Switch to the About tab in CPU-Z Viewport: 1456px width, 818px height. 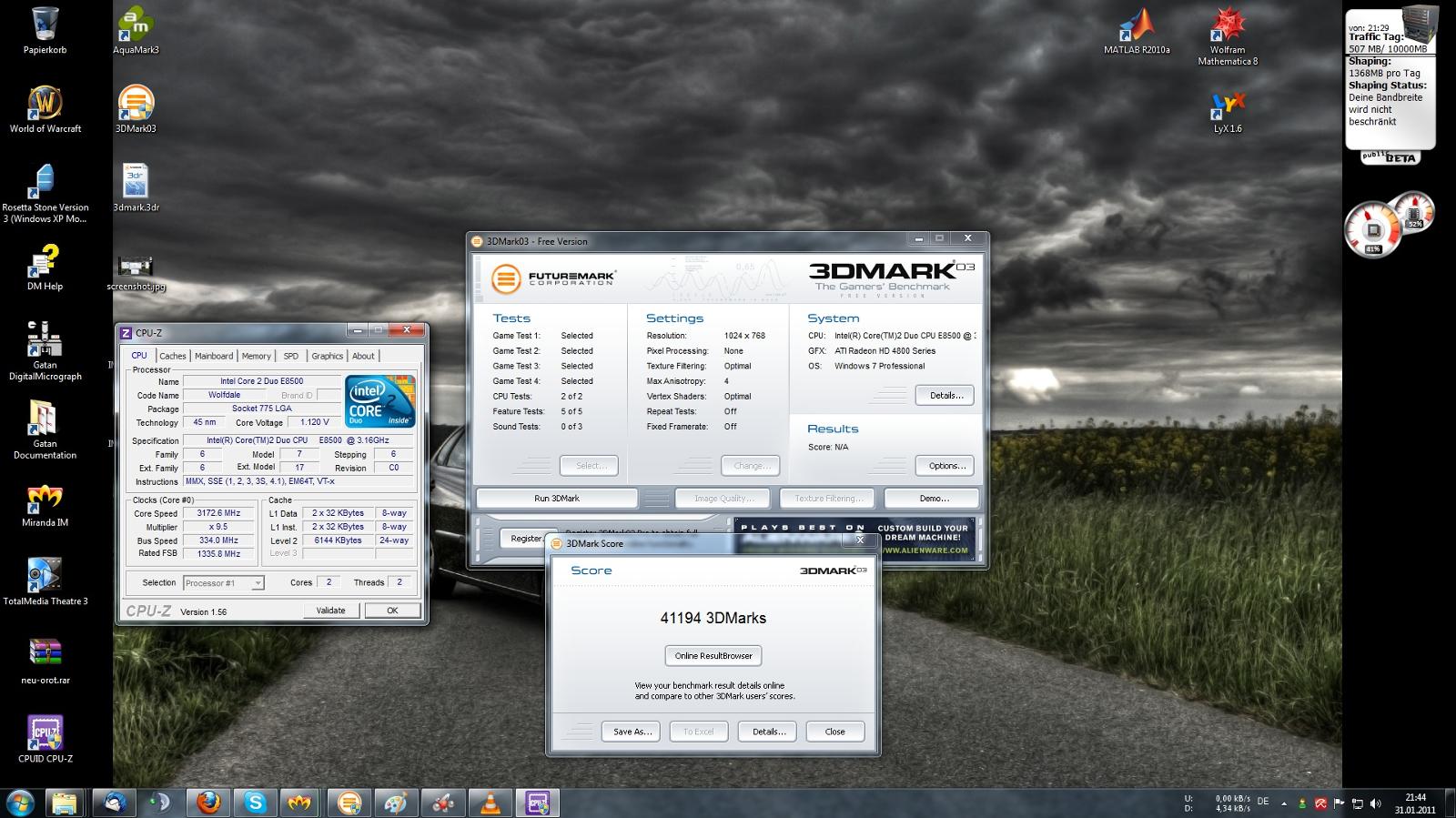363,356
